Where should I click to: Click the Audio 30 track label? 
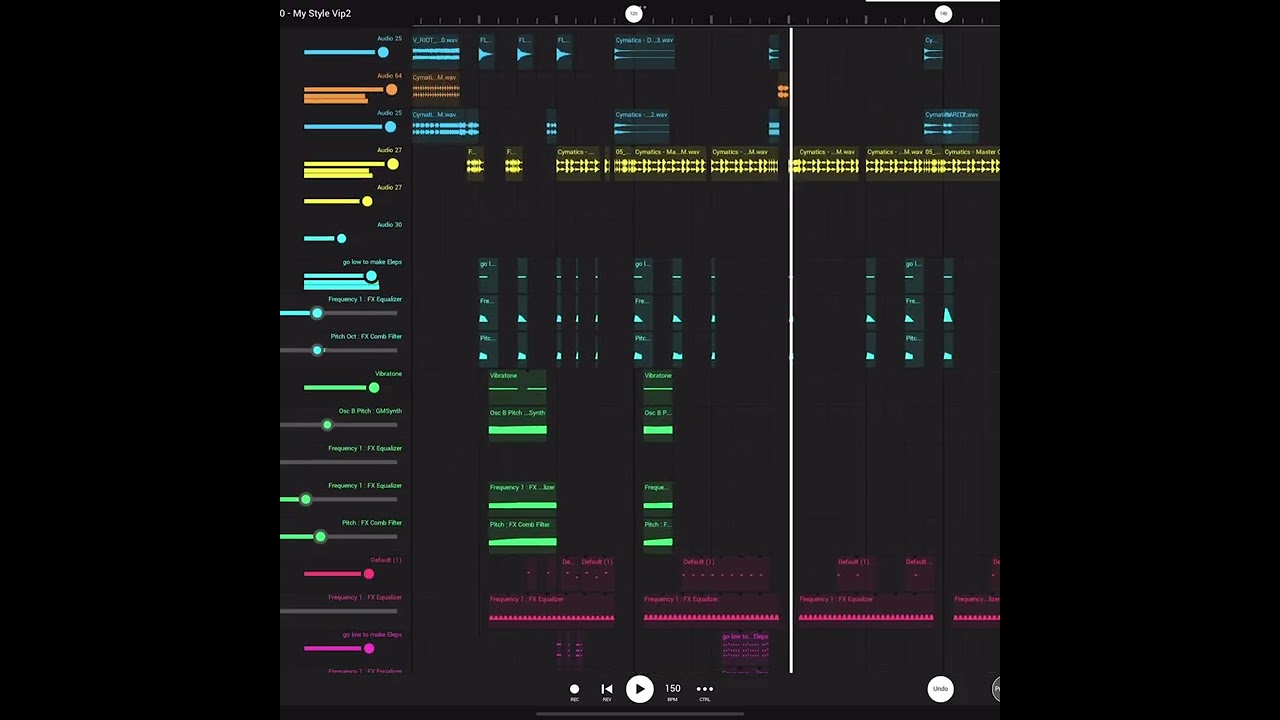[x=389, y=225]
